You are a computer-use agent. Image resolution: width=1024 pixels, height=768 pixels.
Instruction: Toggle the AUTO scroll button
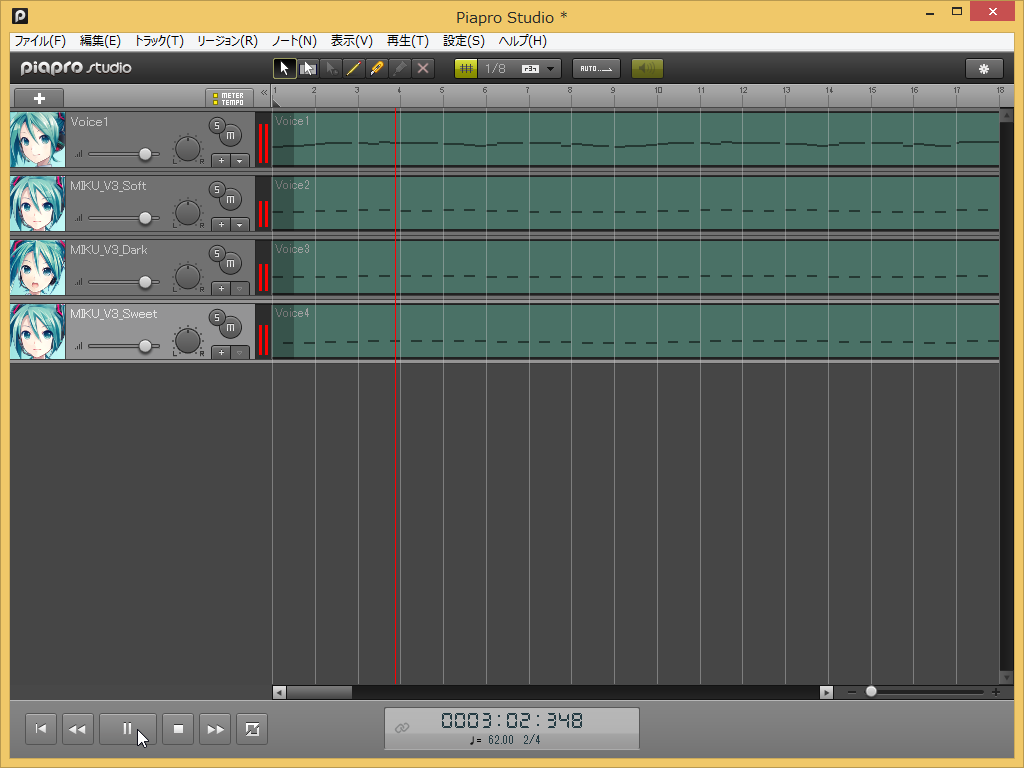click(596, 69)
